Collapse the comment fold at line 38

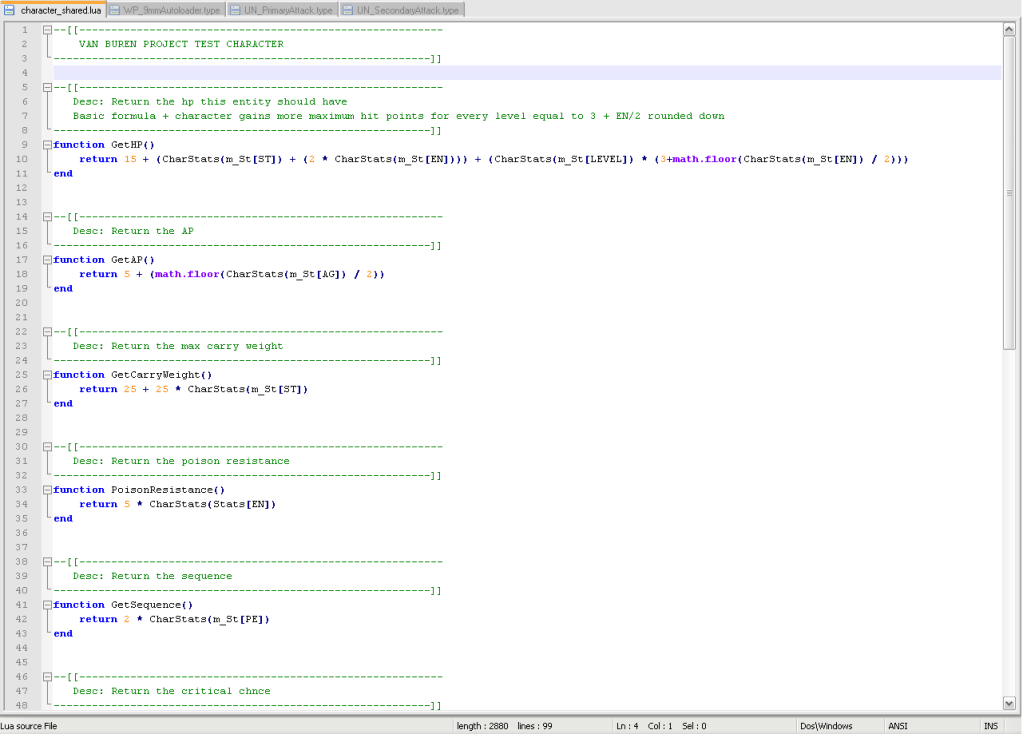click(x=47, y=561)
